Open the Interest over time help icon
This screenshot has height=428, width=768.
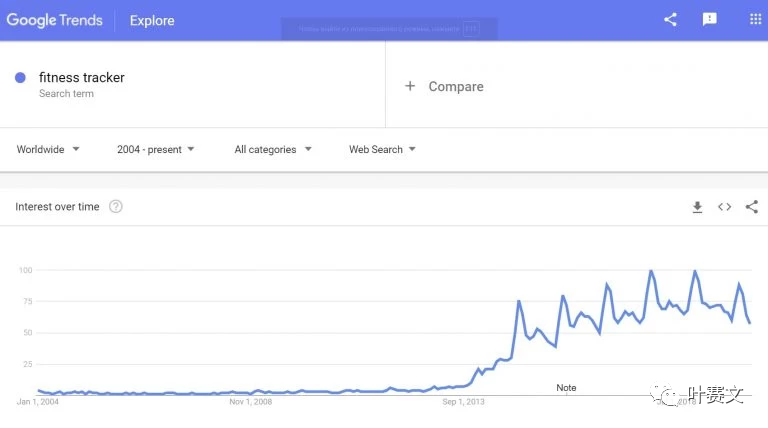click(116, 207)
